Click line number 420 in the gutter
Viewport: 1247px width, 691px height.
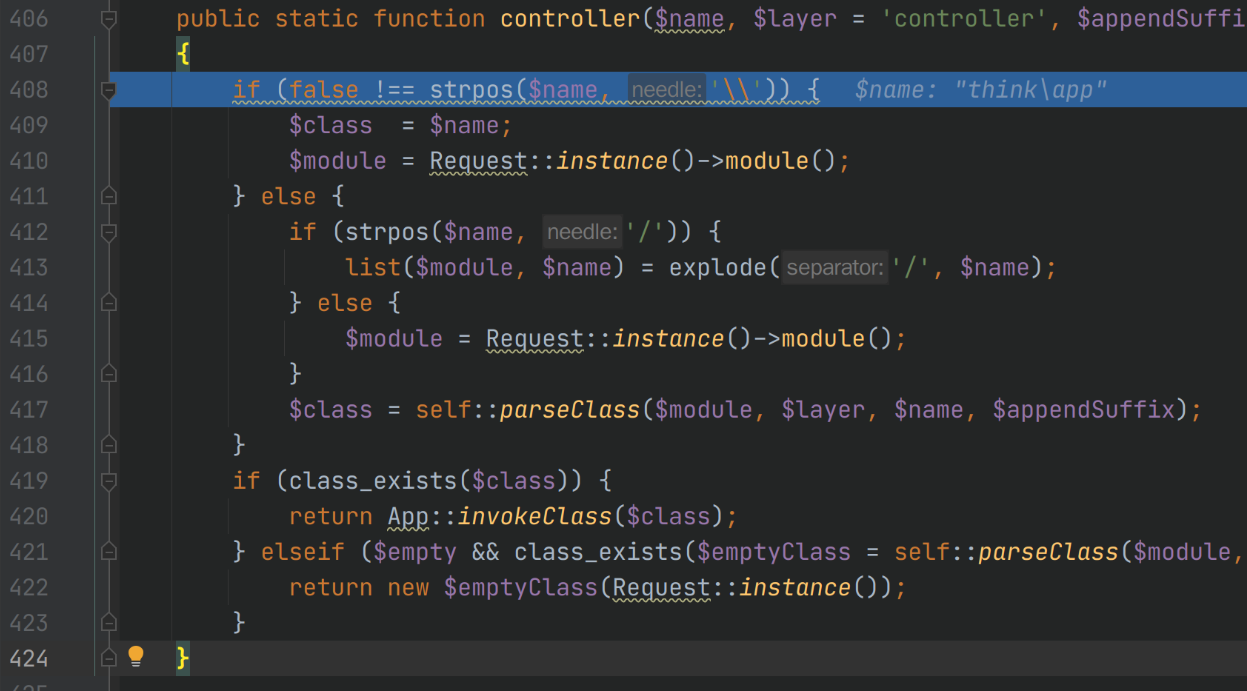coord(28,516)
